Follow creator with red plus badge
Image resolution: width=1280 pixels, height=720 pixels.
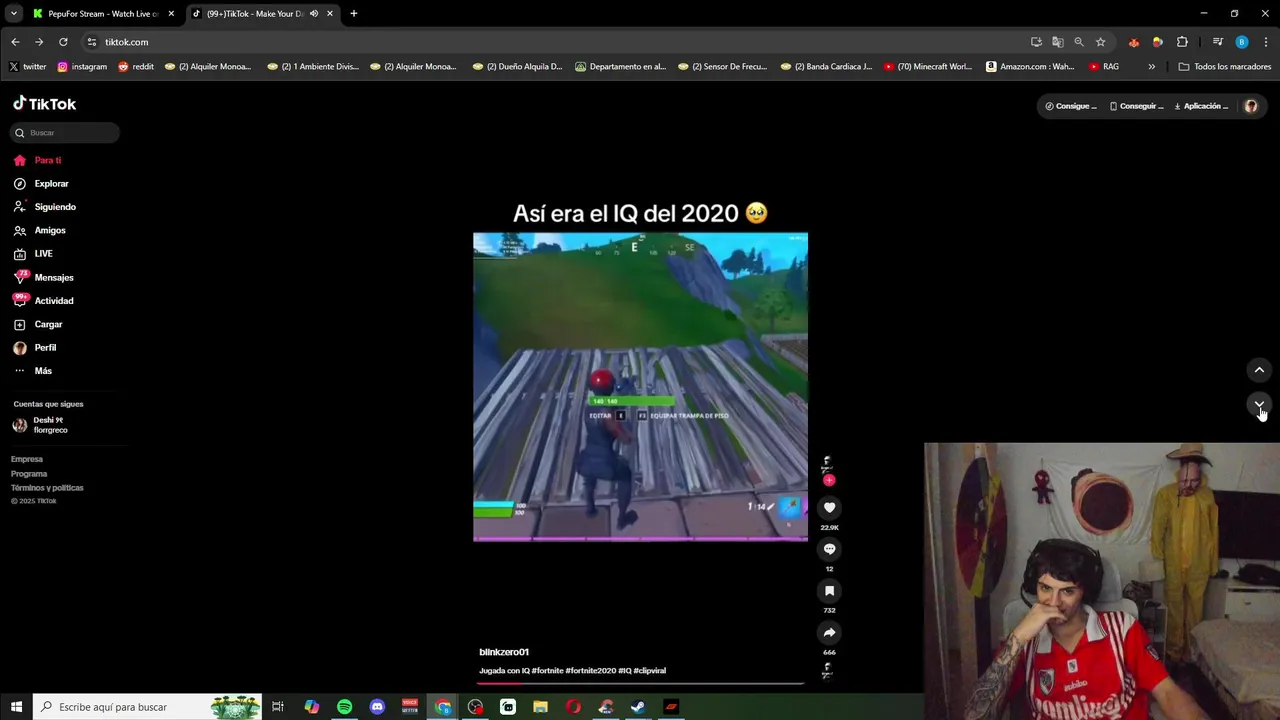[x=829, y=480]
